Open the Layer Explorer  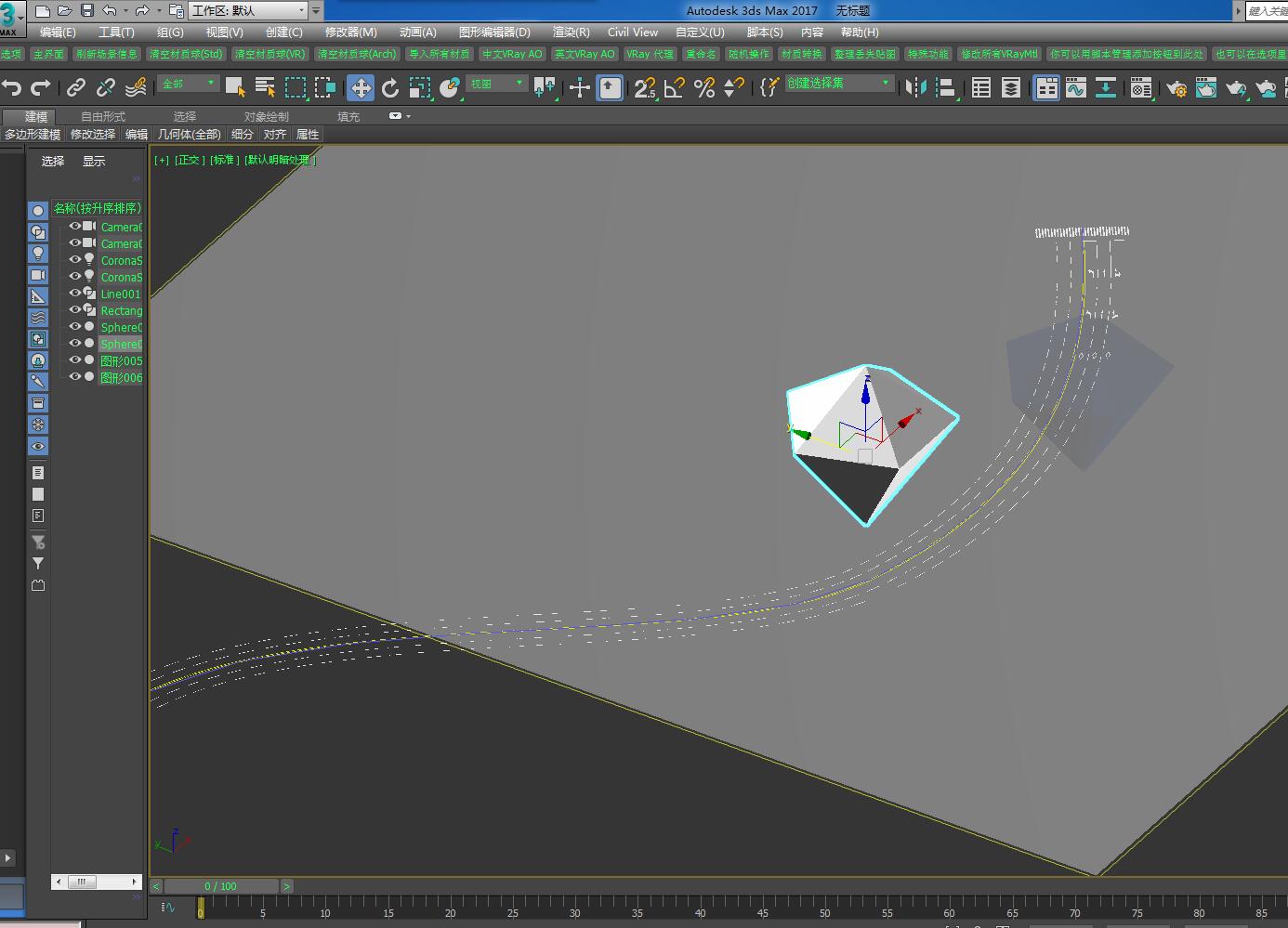[1010, 87]
